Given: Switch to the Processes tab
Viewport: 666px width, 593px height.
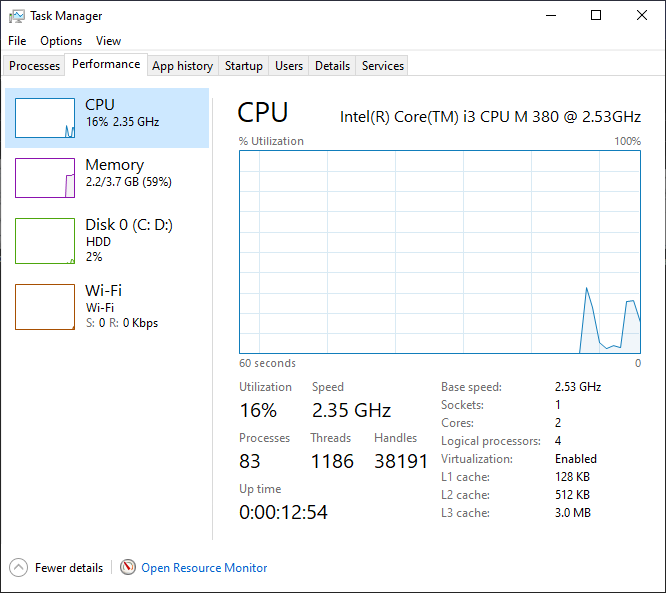Looking at the screenshot, I should point(35,66).
